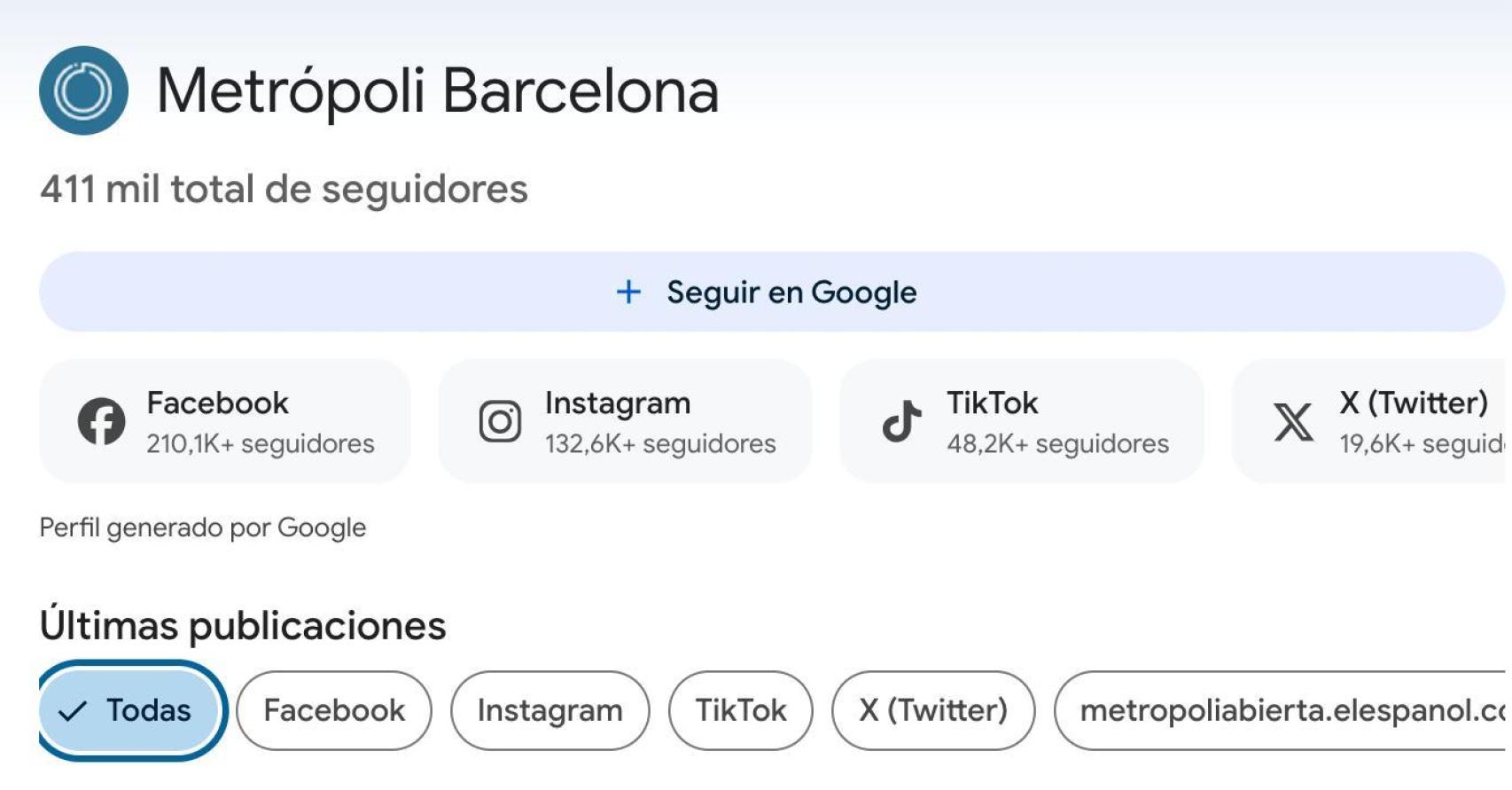Switch to X (Twitter) publications

pos(932,709)
